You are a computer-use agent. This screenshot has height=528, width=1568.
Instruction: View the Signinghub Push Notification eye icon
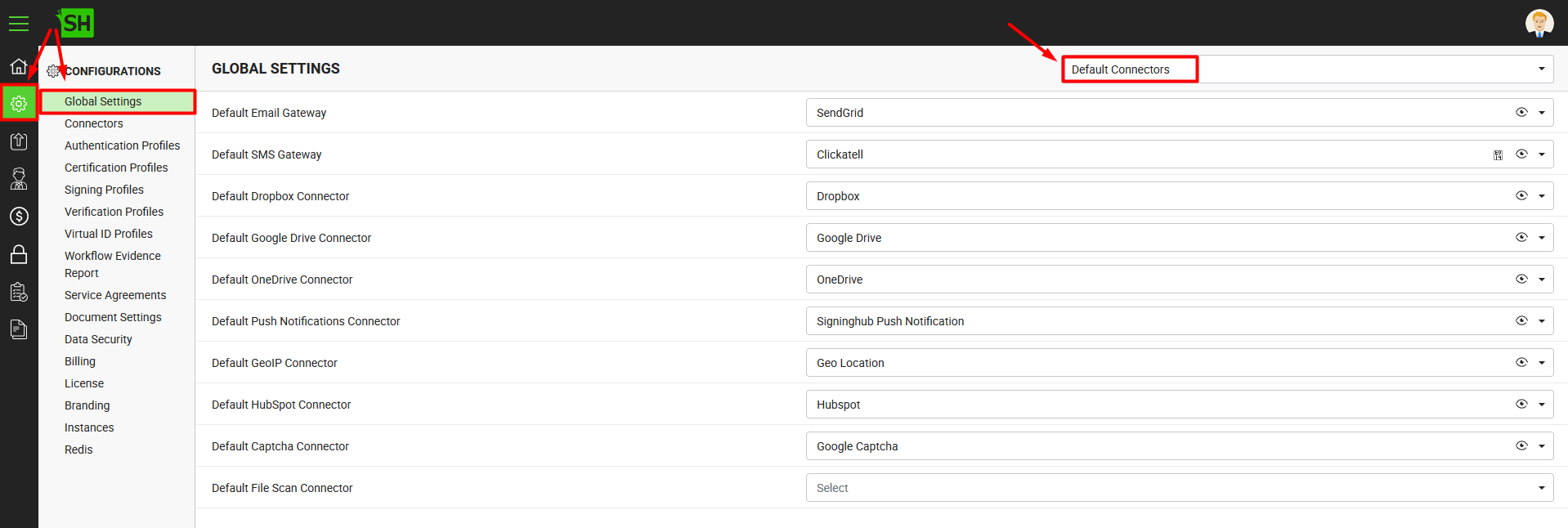[1521, 321]
